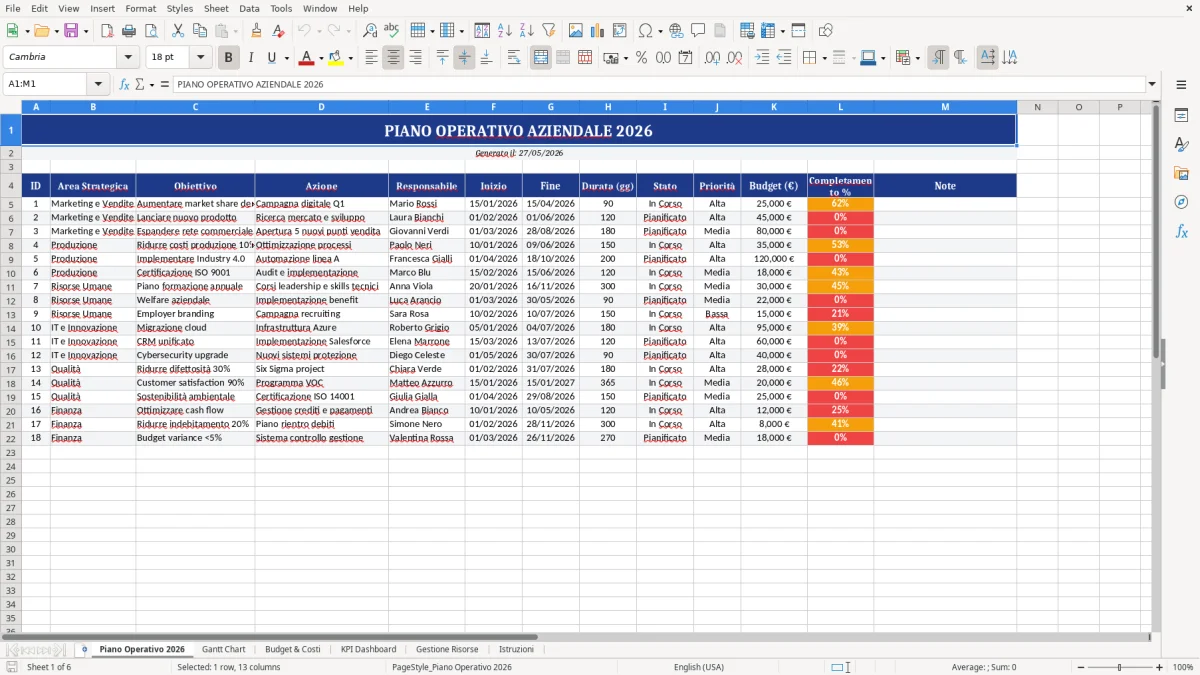Expand the formula bar arrow

(x=1152, y=85)
